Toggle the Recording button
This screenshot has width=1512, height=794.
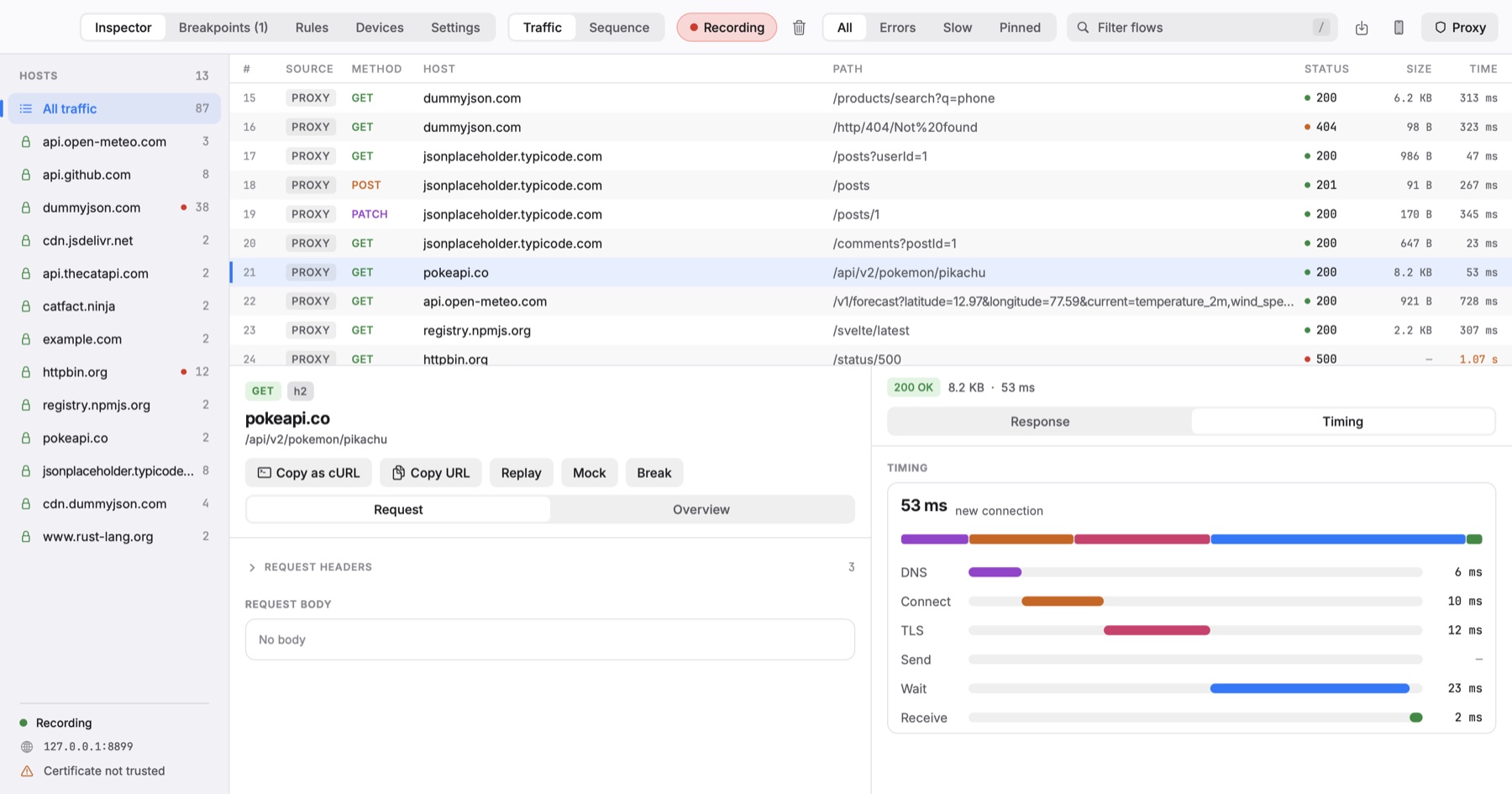coord(727,28)
